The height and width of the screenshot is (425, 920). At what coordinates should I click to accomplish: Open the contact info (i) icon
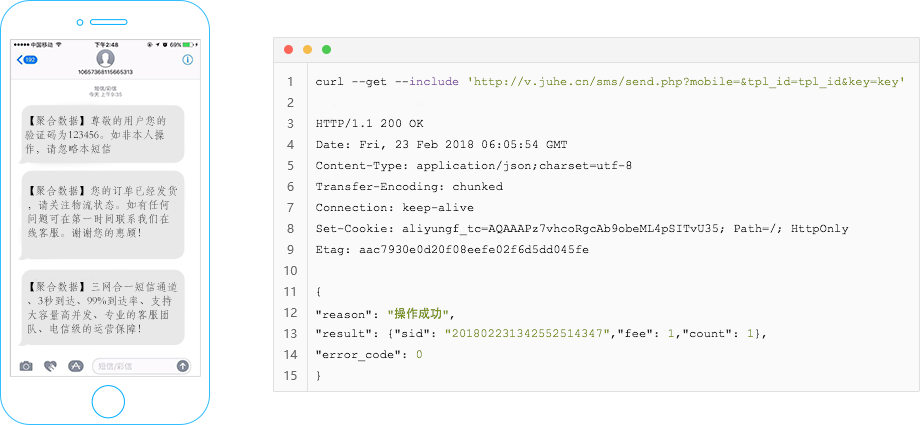tap(187, 60)
